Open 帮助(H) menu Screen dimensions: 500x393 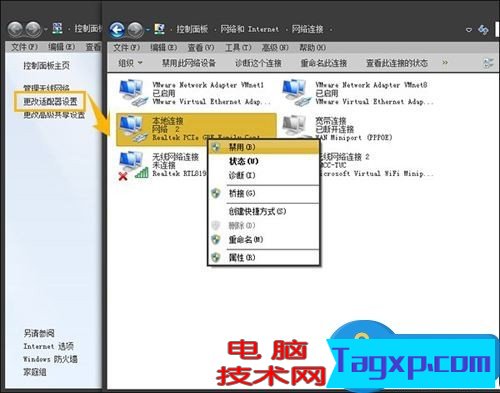pyautogui.click(x=312, y=48)
